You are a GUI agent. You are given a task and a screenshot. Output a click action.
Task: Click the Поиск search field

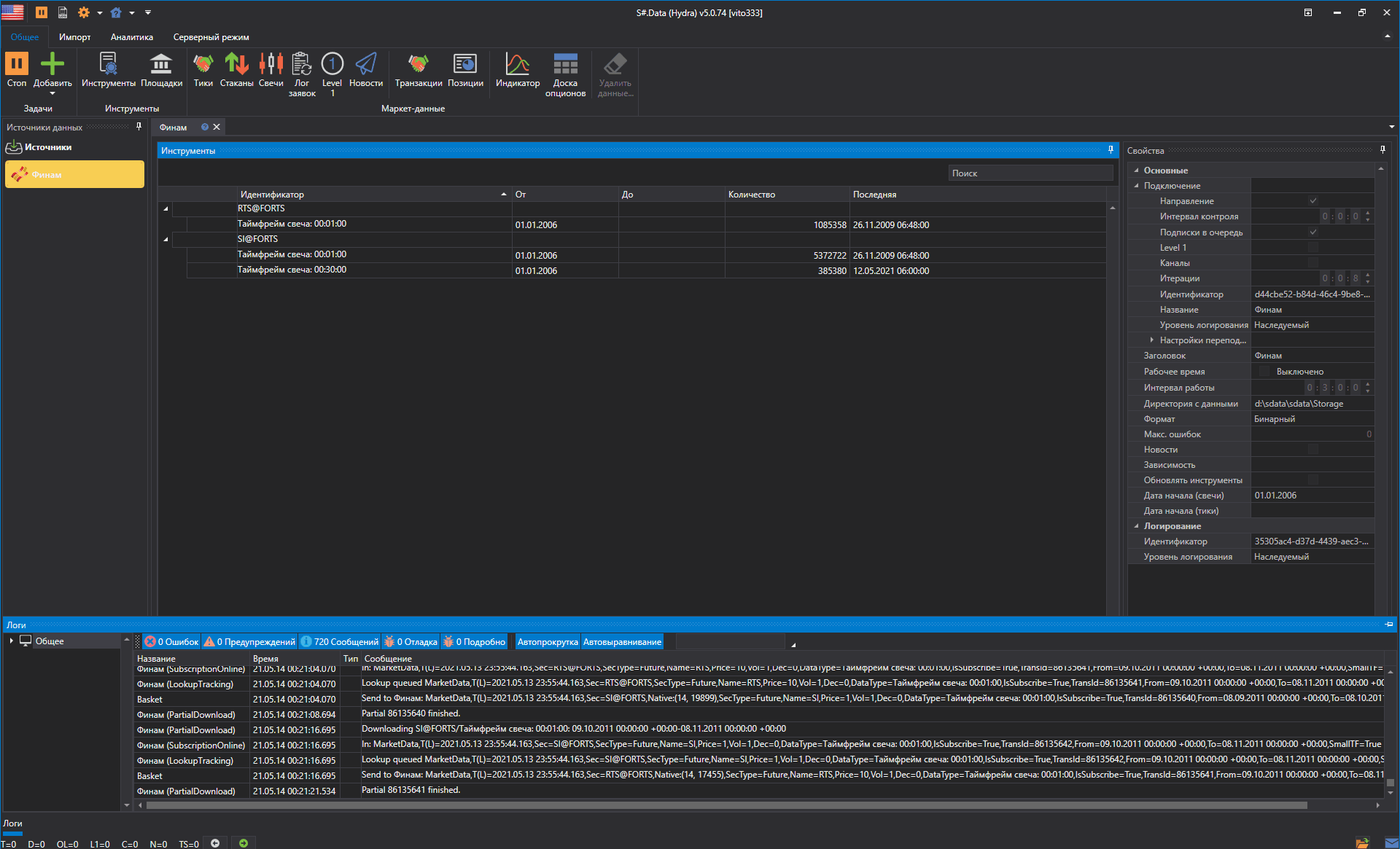[1030, 173]
